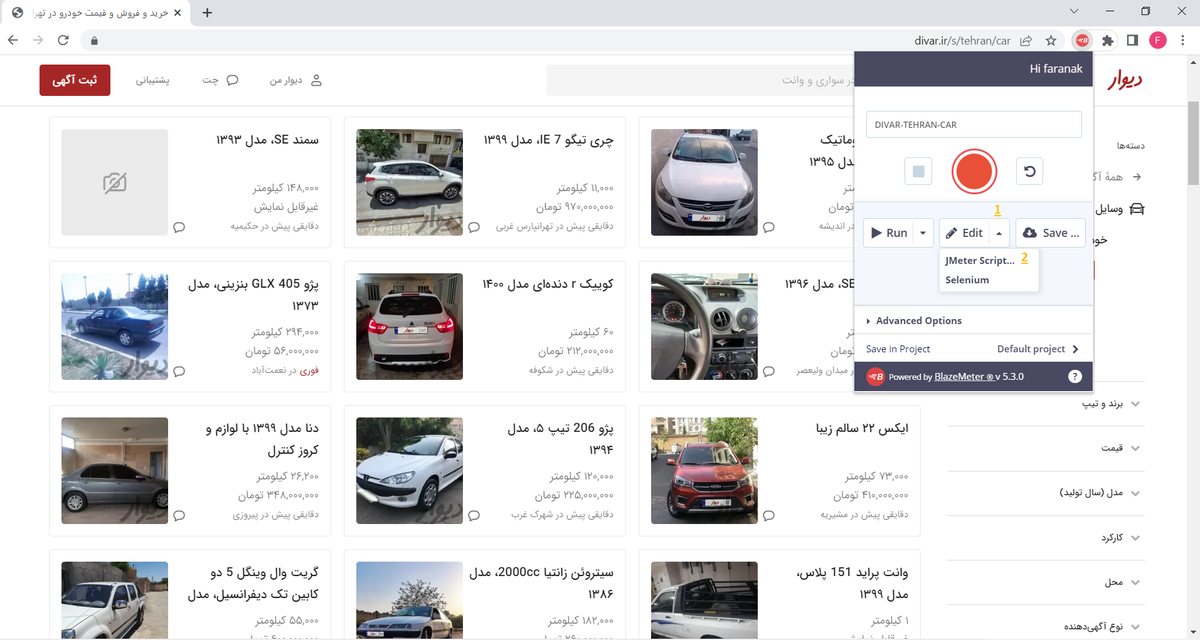
Task: Open BlazeMeter help question mark icon
Action: click(1075, 377)
